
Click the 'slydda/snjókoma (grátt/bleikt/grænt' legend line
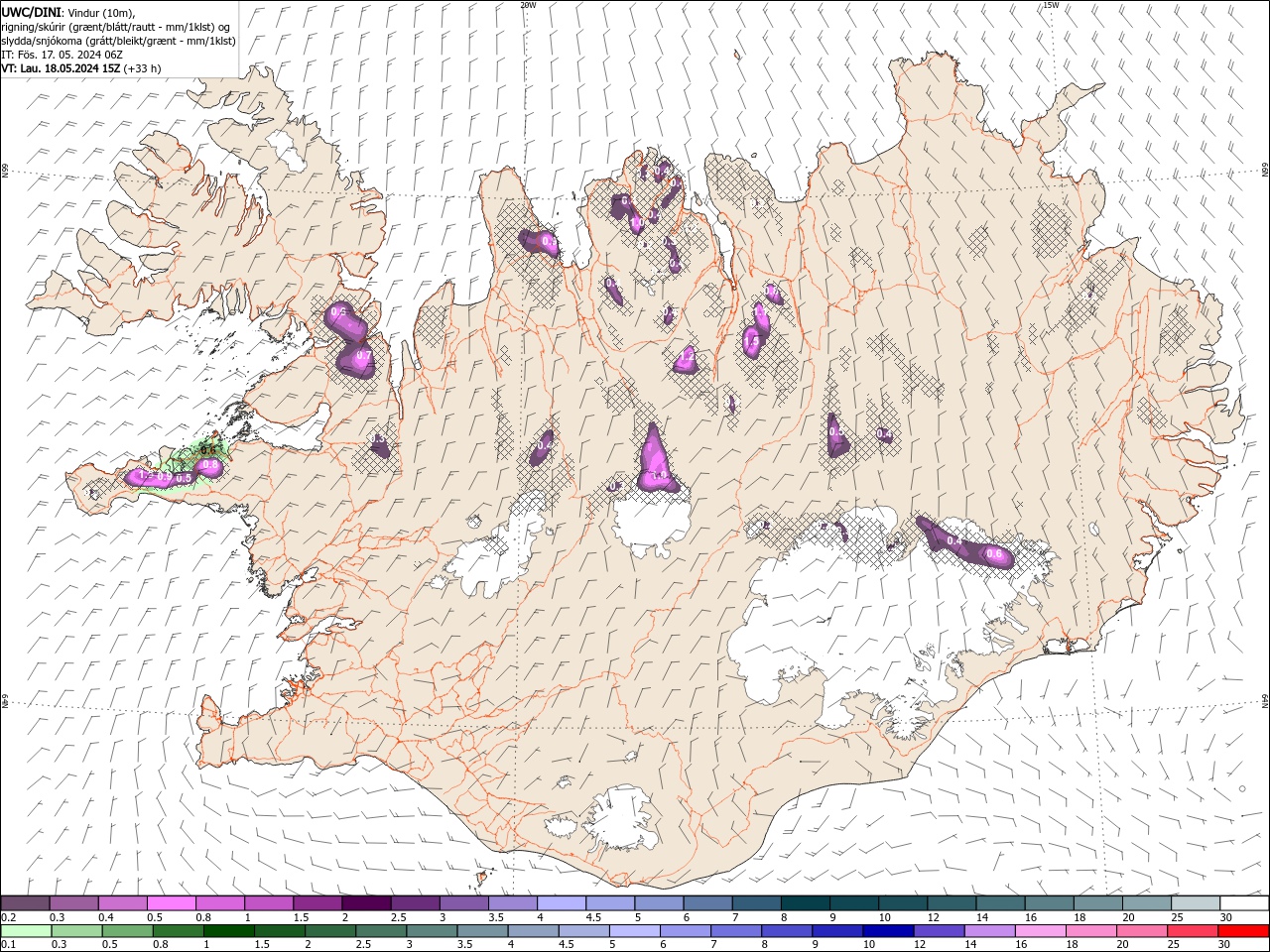pyautogui.click(x=118, y=41)
